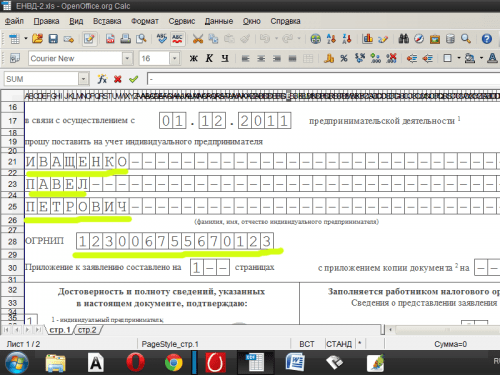Apply Percent number format icon
The height and width of the screenshot is (375, 500).
tap(344, 59)
